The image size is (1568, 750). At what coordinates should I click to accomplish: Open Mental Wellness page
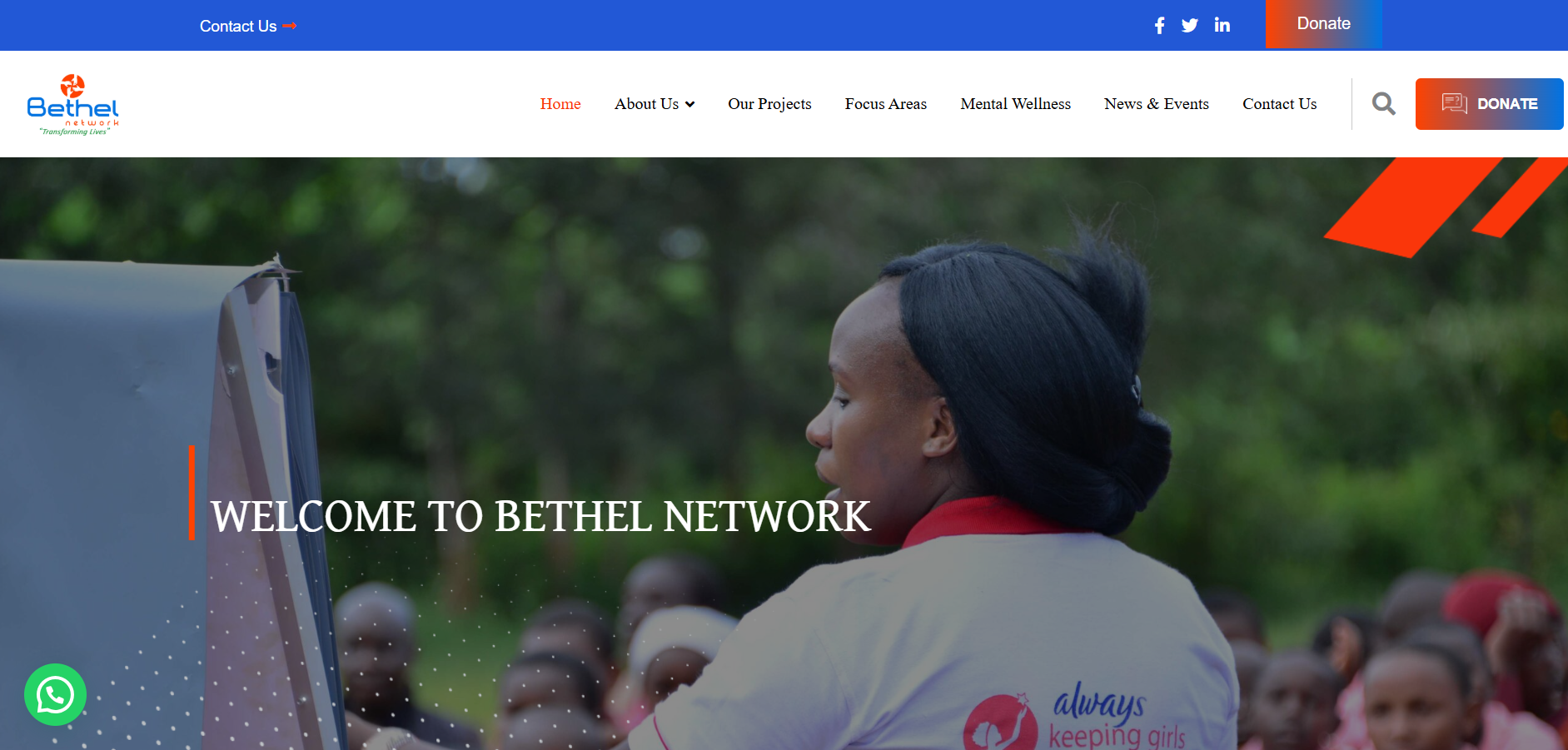coord(1015,104)
